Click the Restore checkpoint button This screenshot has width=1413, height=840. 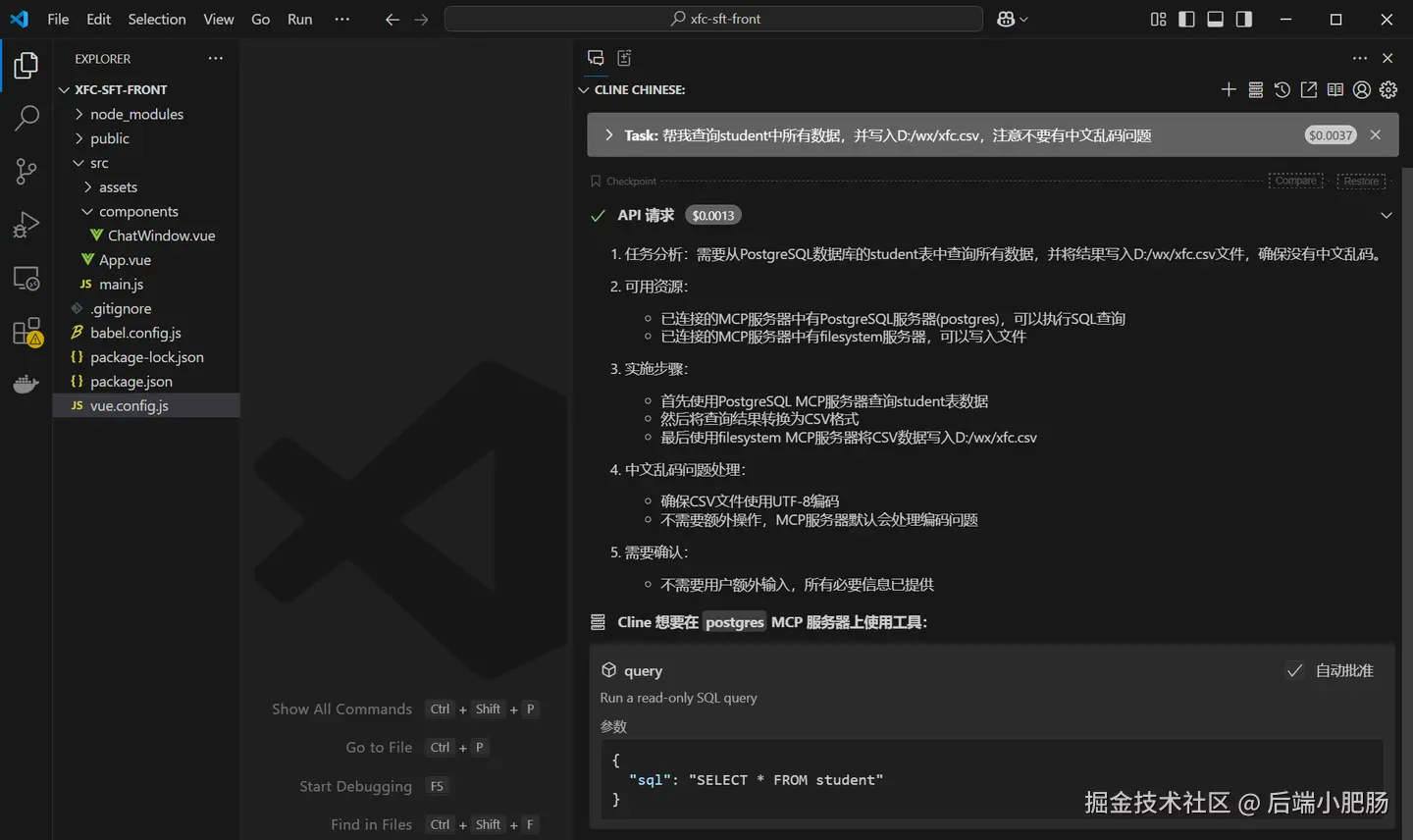click(1361, 181)
